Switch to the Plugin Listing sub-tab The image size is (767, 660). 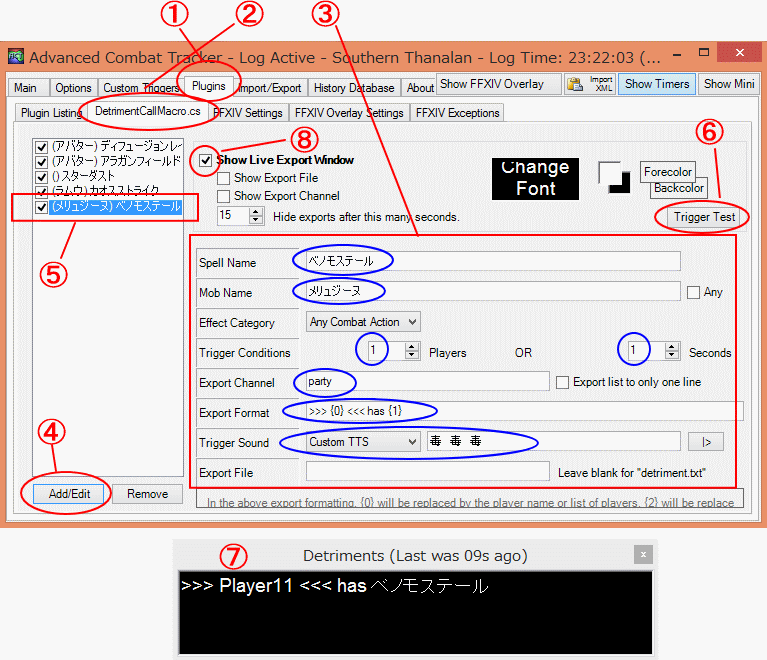tap(51, 113)
